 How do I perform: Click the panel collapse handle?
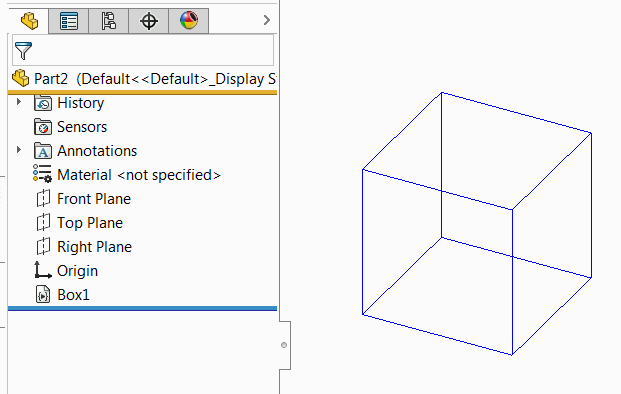284,345
